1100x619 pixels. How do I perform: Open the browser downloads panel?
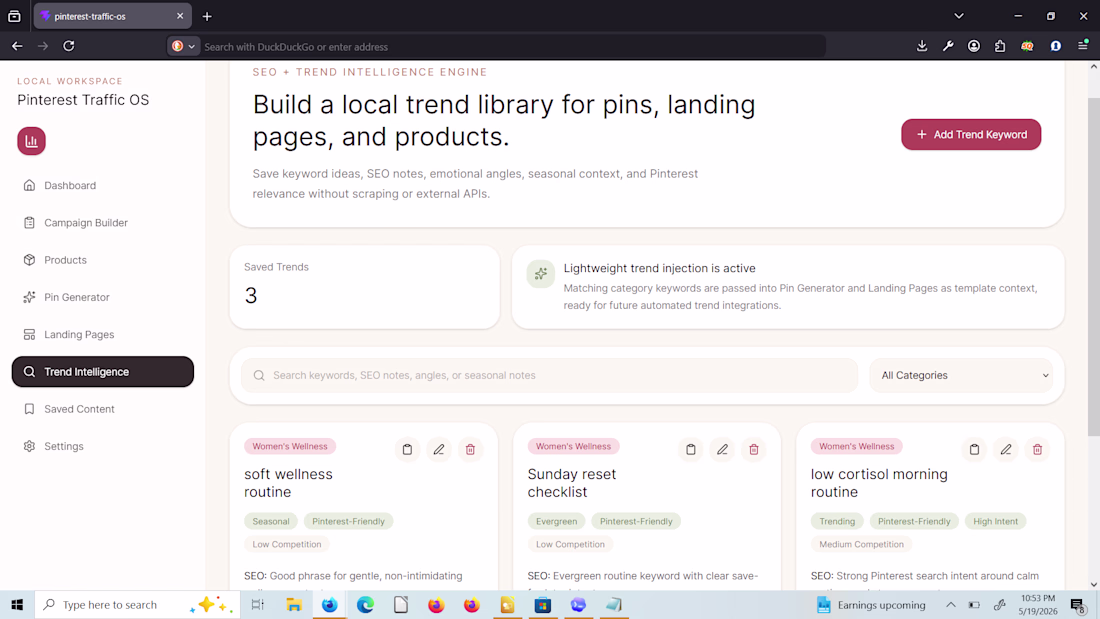pyautogui.click(x=922, y=46)
